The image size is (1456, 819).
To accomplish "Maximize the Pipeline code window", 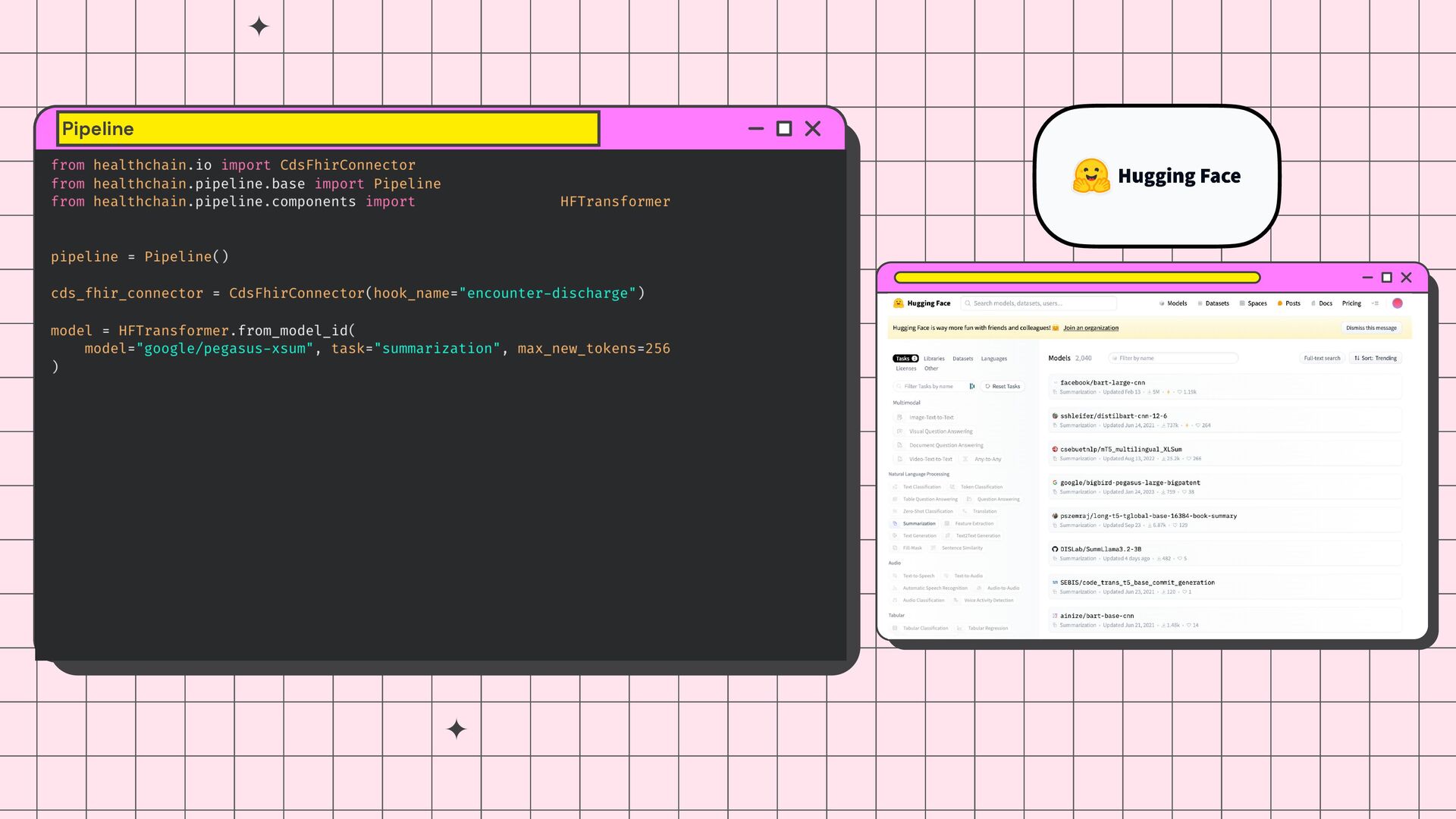I will pos(784,129).
